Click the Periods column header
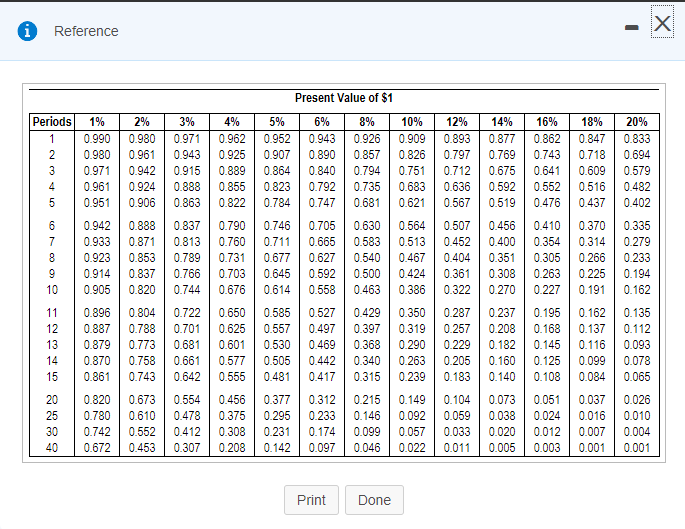 coord(52,121)
